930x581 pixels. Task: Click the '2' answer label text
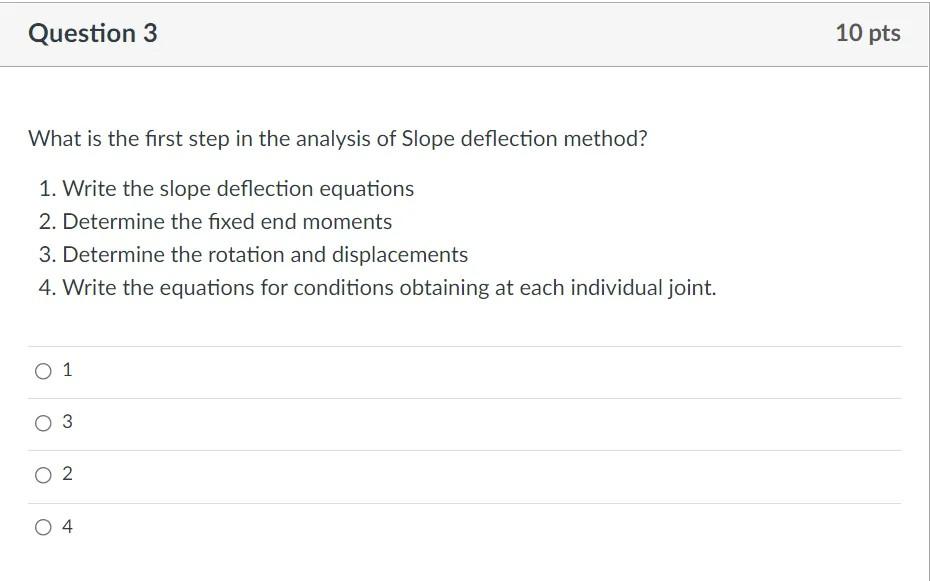tap(67, 474)
